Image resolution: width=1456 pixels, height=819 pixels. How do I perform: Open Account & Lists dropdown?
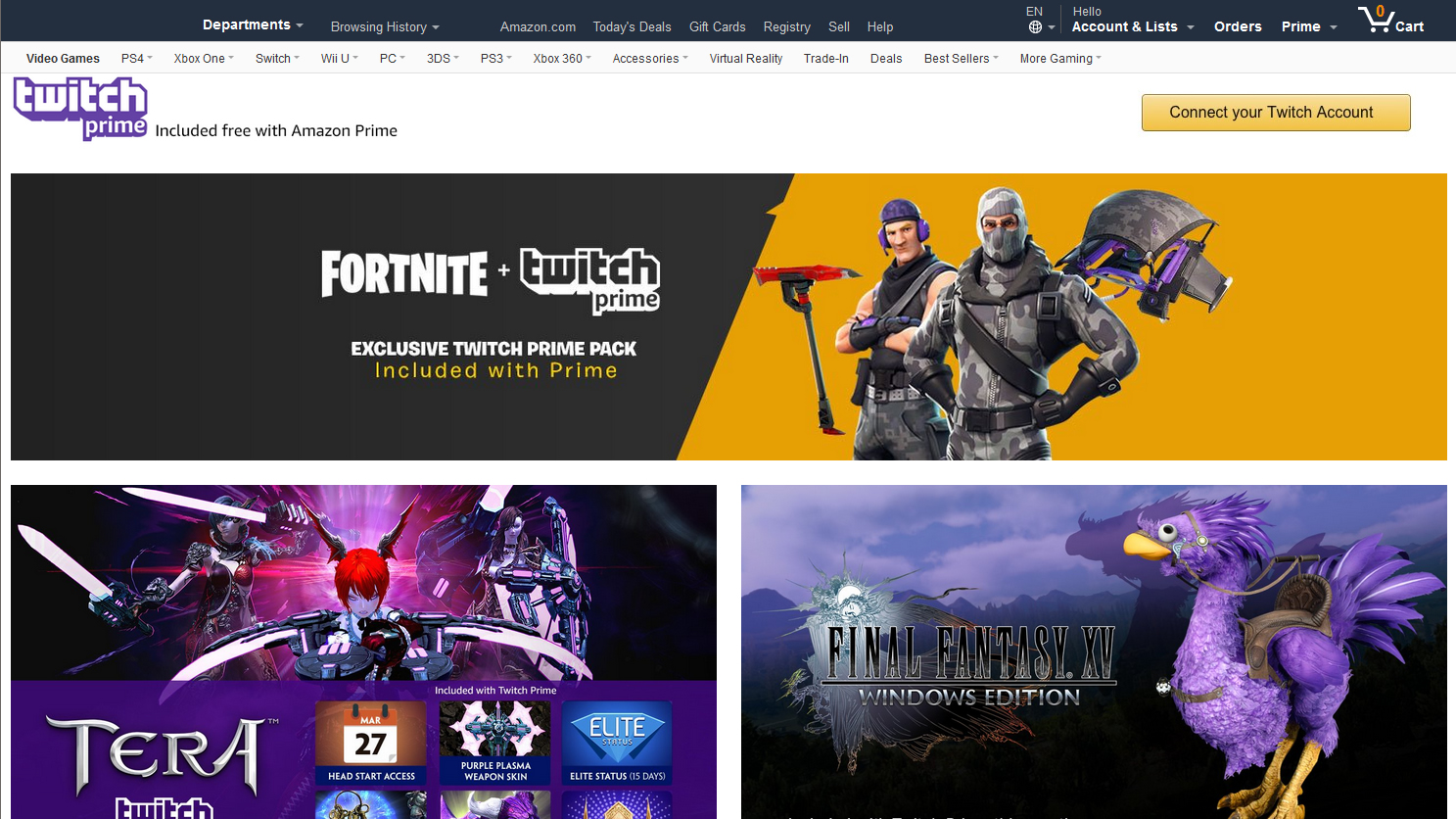[1133, 26]
